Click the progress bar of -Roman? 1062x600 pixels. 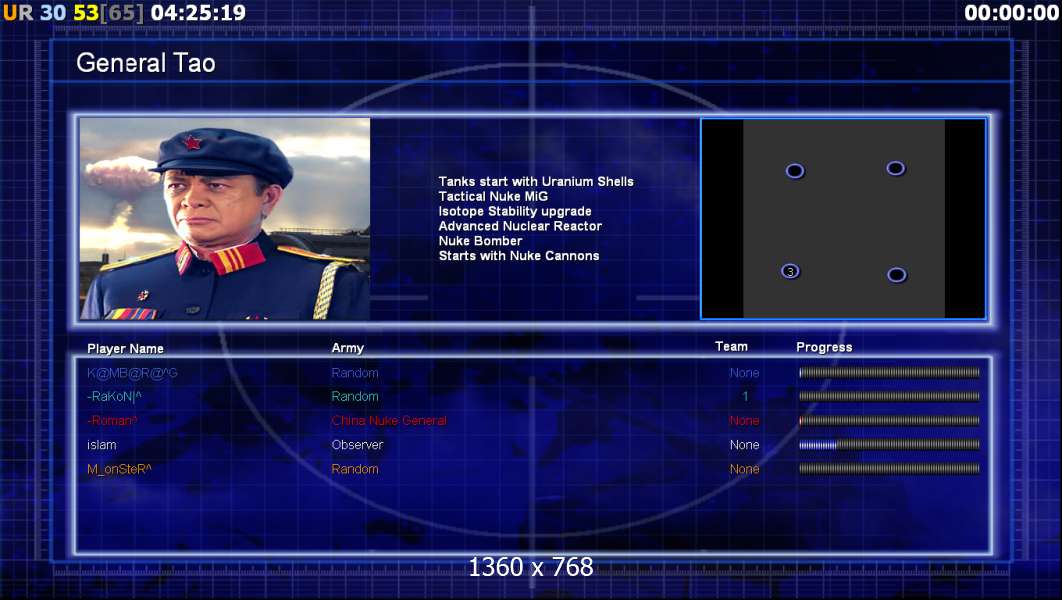pos(889,421)
